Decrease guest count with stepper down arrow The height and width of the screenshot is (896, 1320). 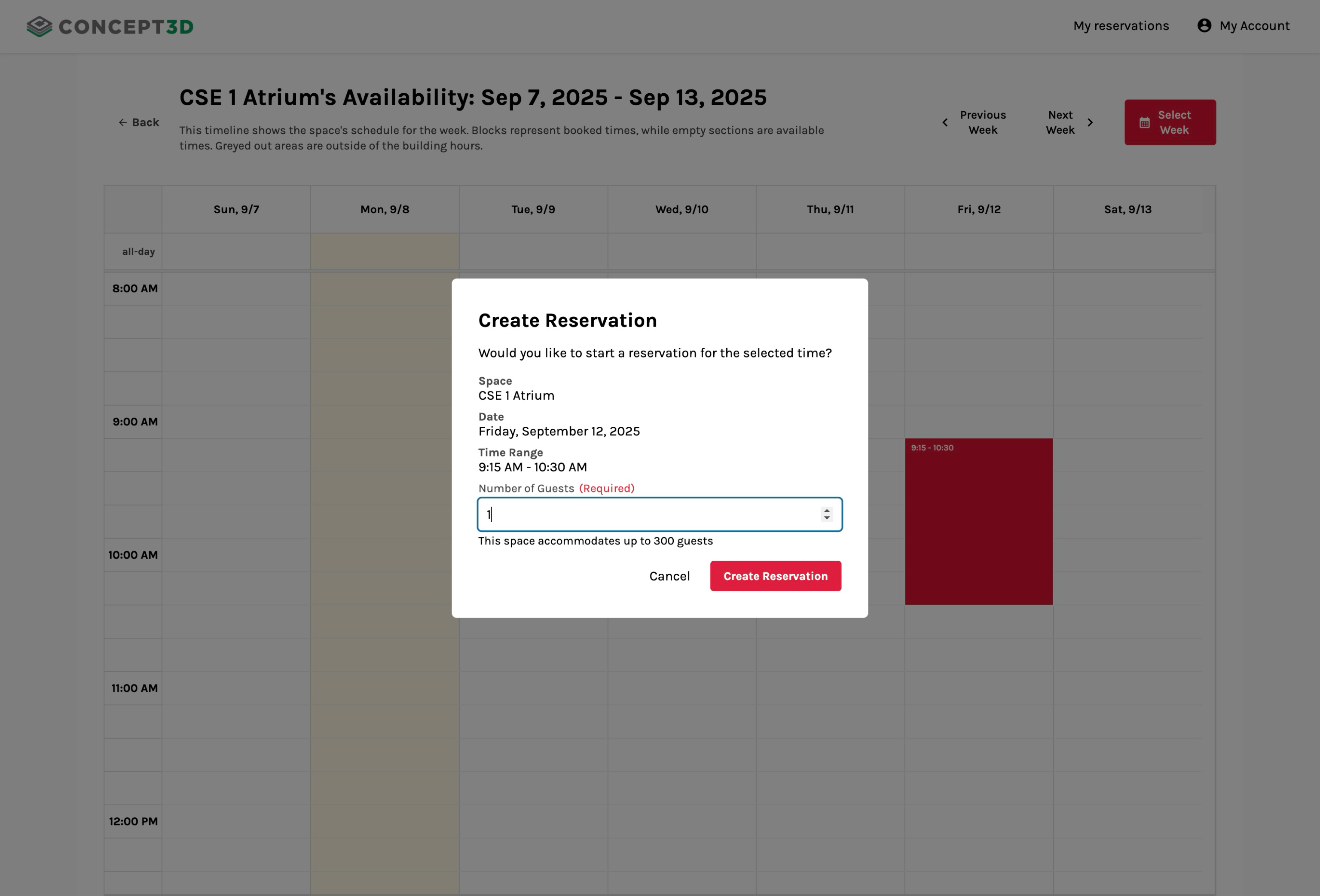point(827,518)
